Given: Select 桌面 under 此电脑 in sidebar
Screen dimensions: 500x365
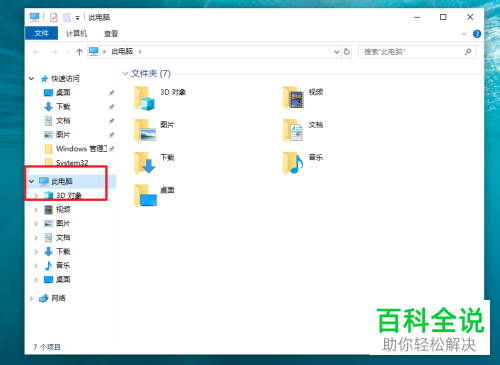Looking at the screenshot, I should point(63,279).
